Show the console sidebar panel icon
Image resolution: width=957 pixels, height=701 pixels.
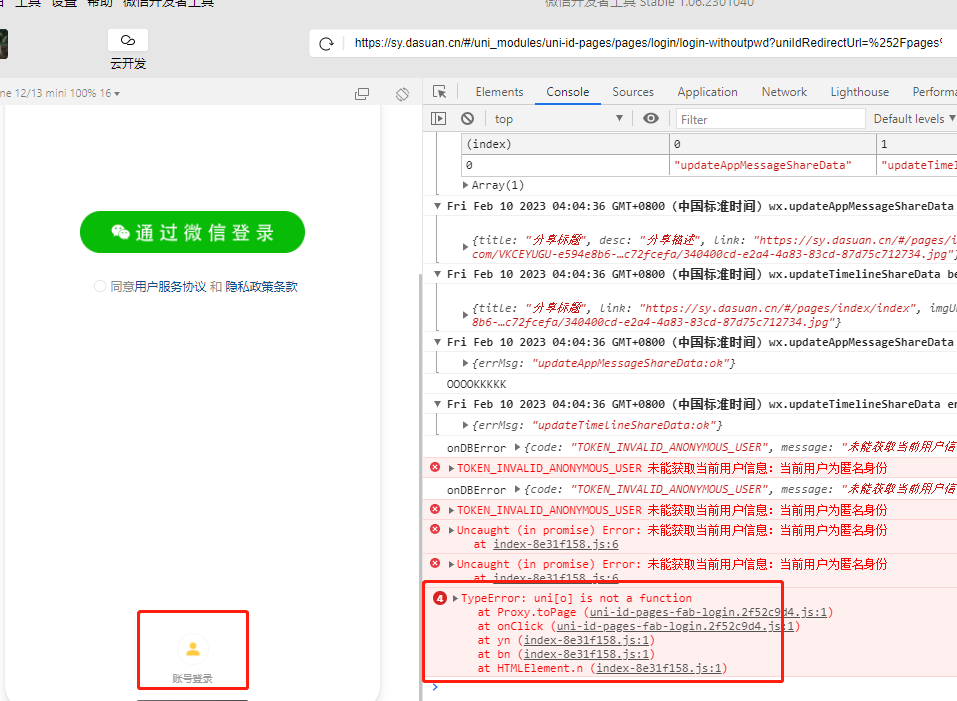[x=438, y=119]
